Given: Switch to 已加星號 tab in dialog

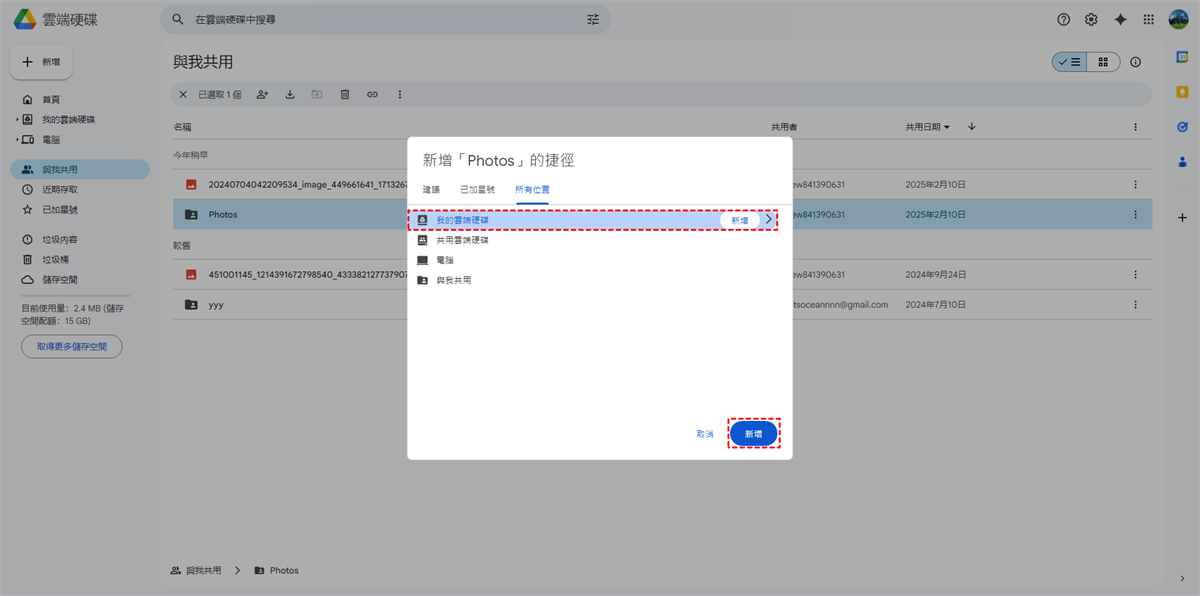Looking at the screenshot, I should point(477,189).
